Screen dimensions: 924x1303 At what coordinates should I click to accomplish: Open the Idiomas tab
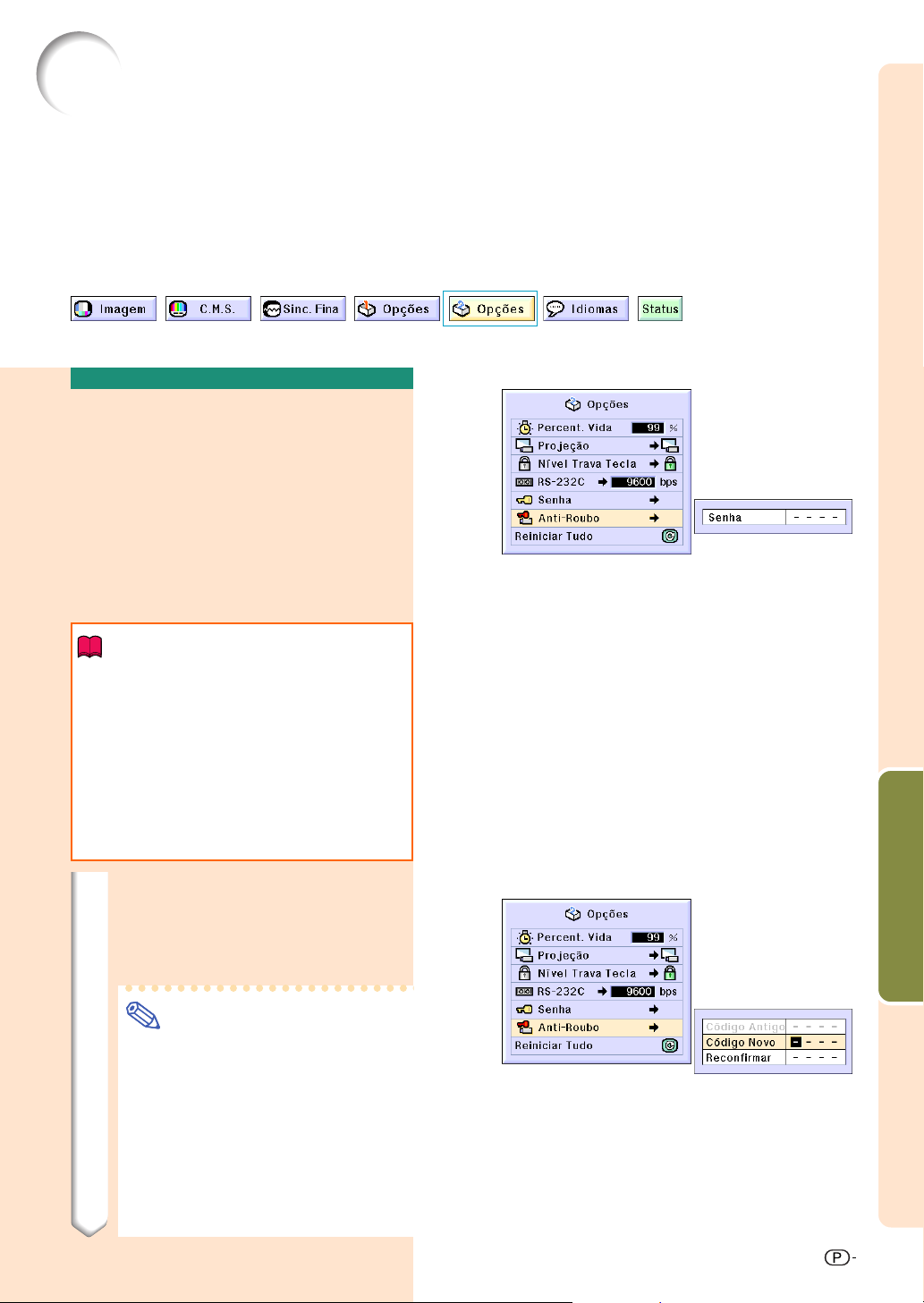[585, 309]
